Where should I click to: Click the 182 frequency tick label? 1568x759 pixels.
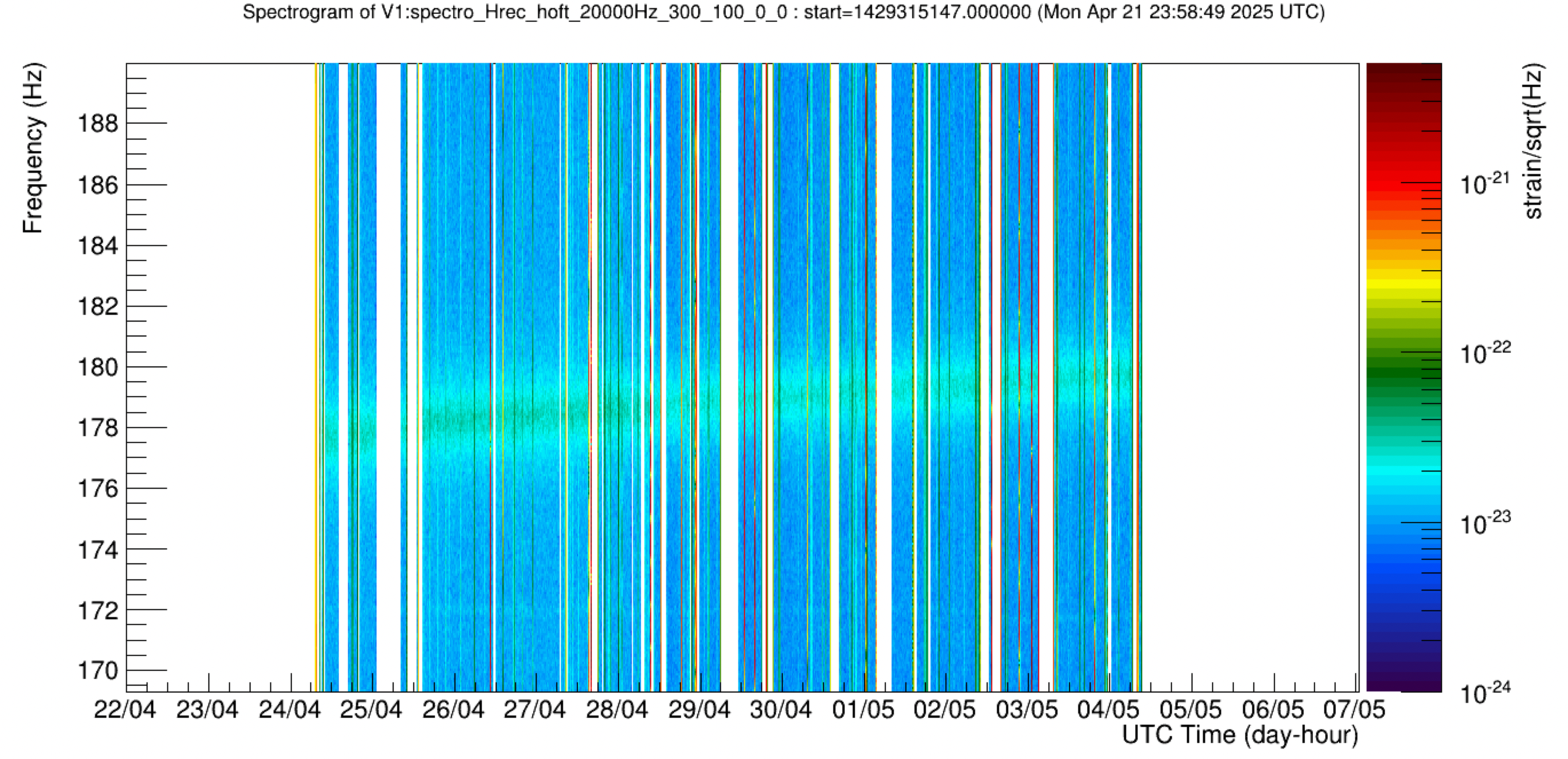click(97, 306)
